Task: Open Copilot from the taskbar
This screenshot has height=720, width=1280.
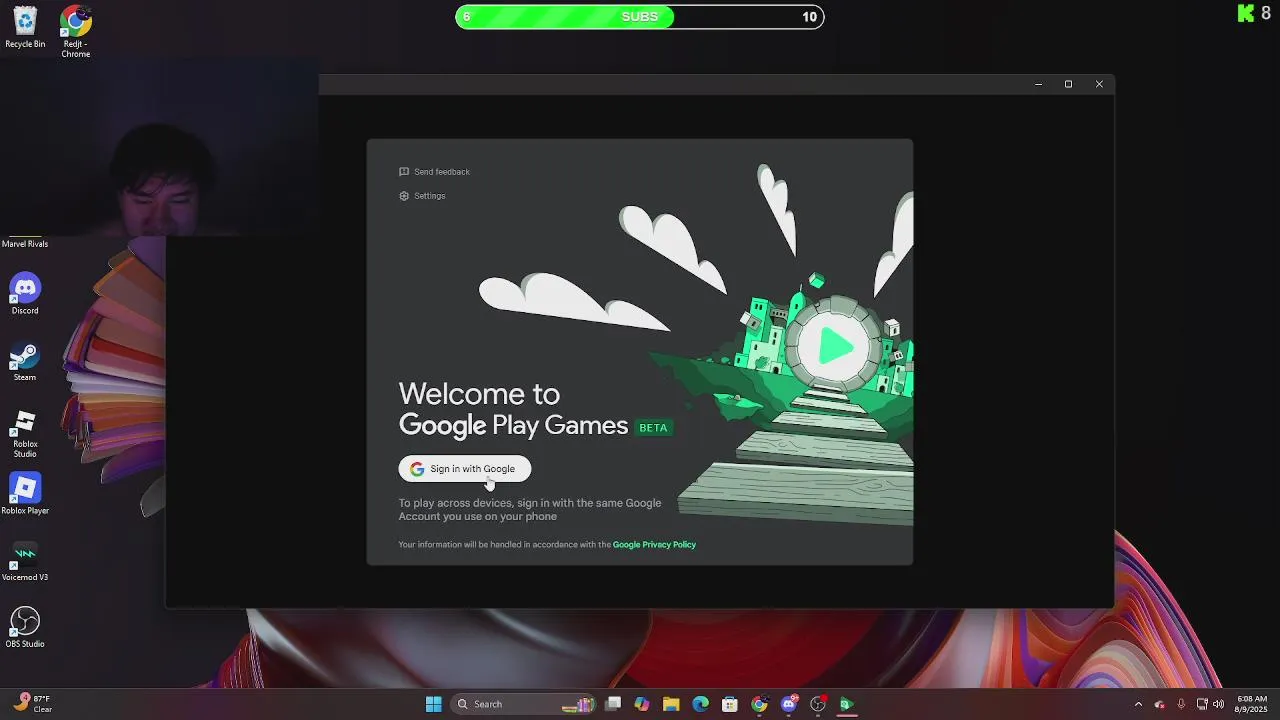Action: point(642,704)
